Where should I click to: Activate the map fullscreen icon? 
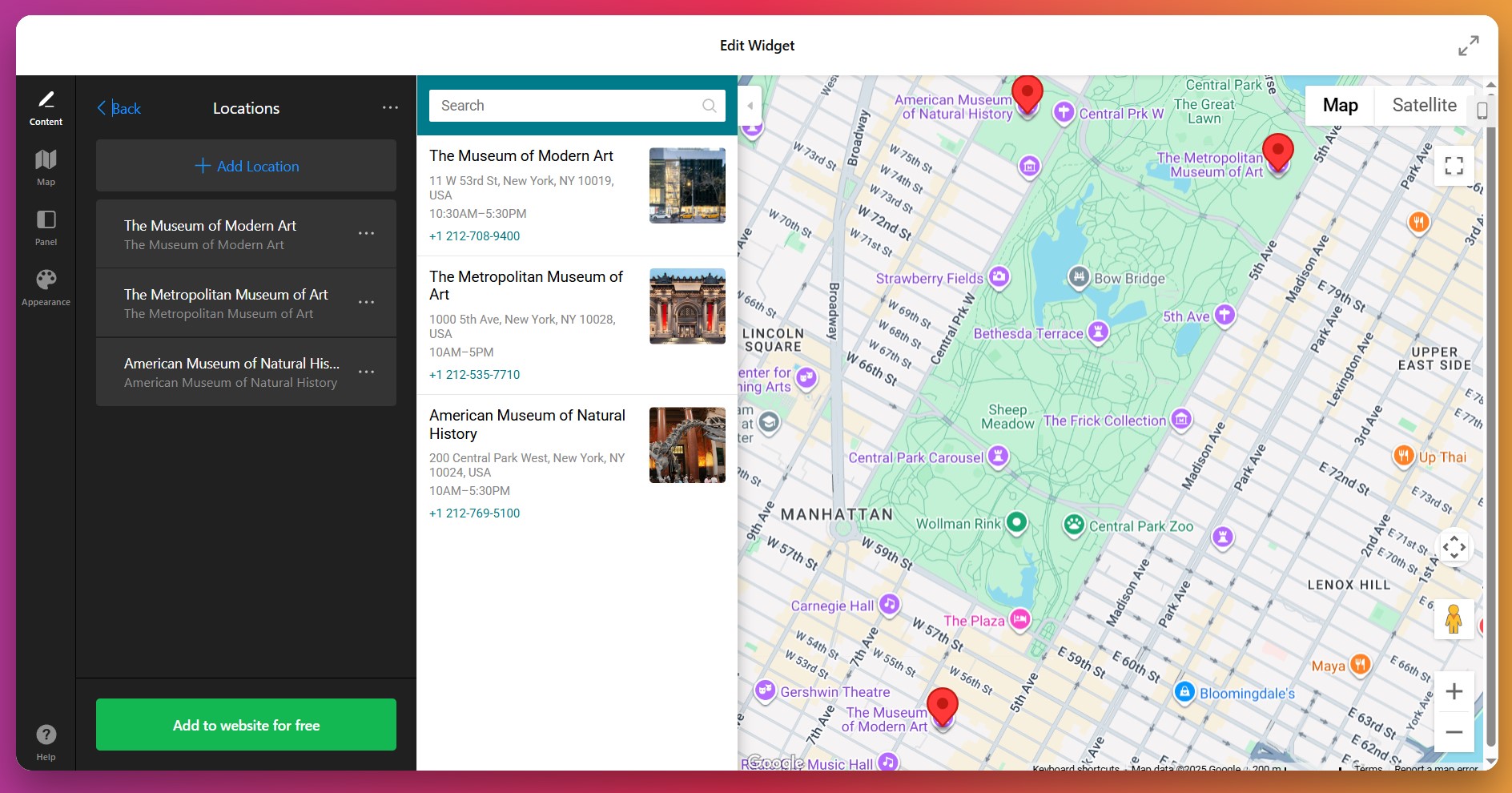(1454, 165)
